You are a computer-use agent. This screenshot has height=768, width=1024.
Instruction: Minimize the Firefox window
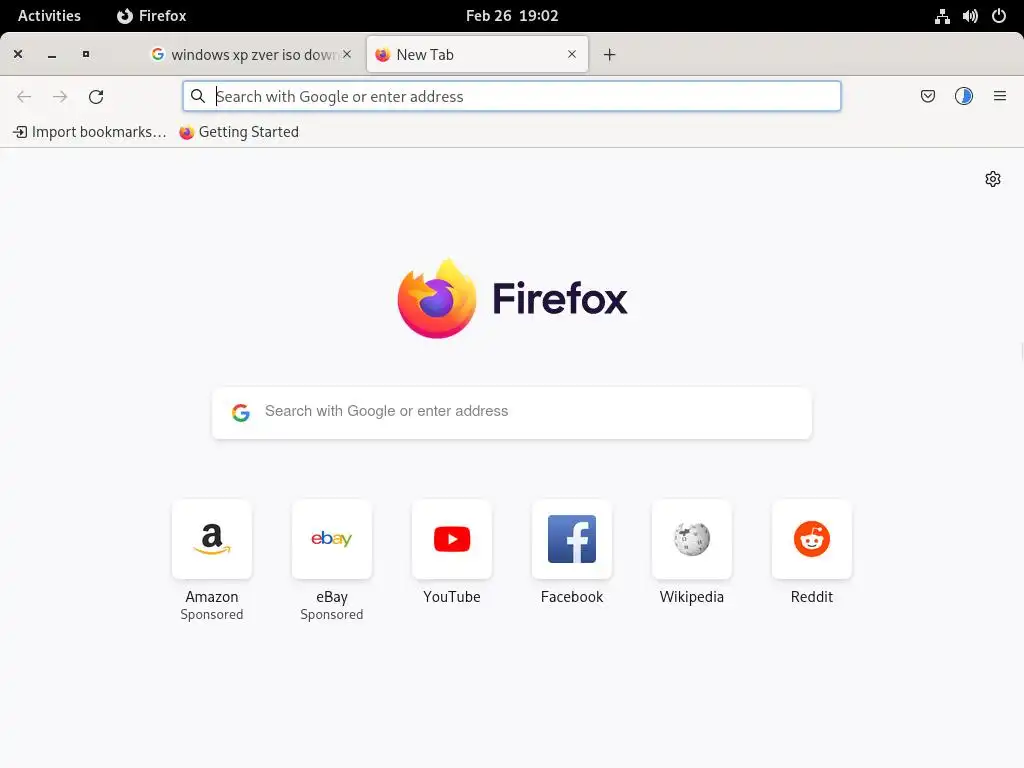pos(52,55)
